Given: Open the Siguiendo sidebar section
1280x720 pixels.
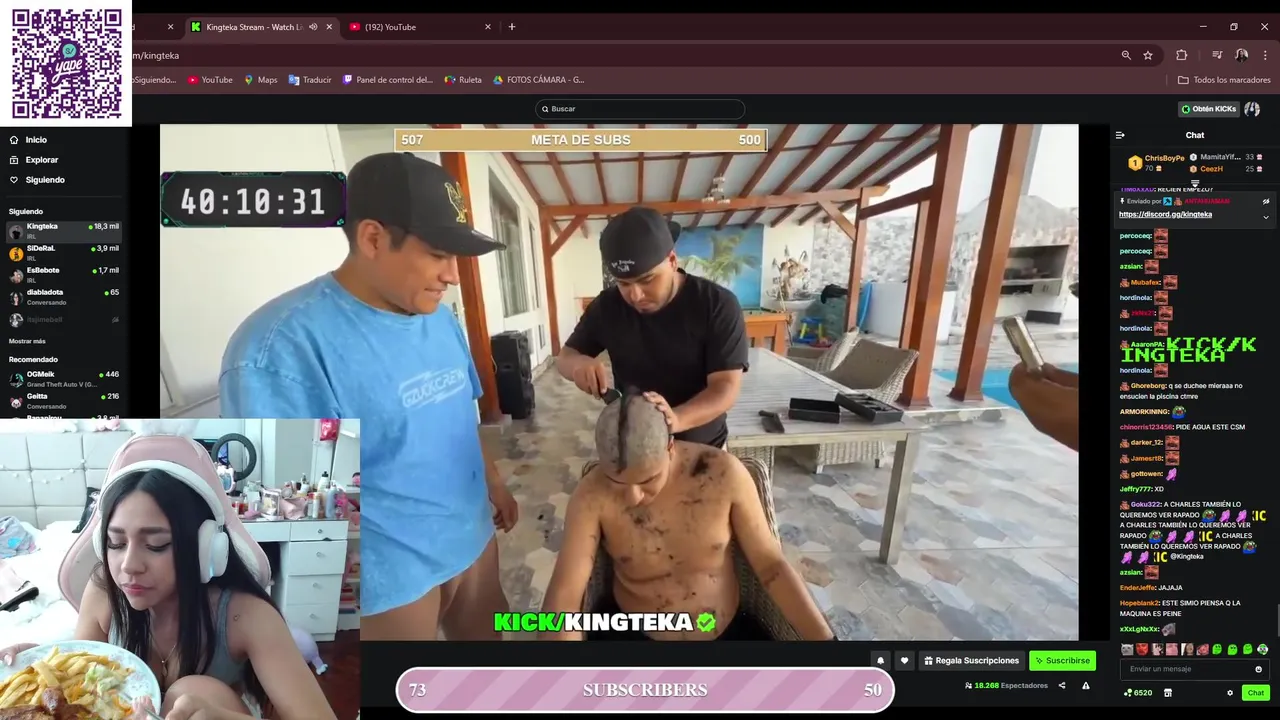Looking at the screenshot, I should (x=37, y=180).
